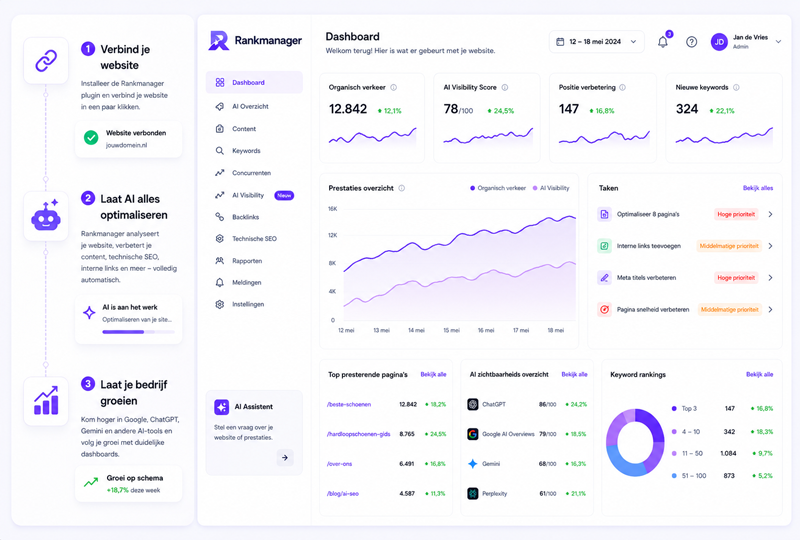Image resolution: width=800 pixels, height=540 pixels.
Task: Click the green checkmark at Website verbonden
Action: click(91, 138)
